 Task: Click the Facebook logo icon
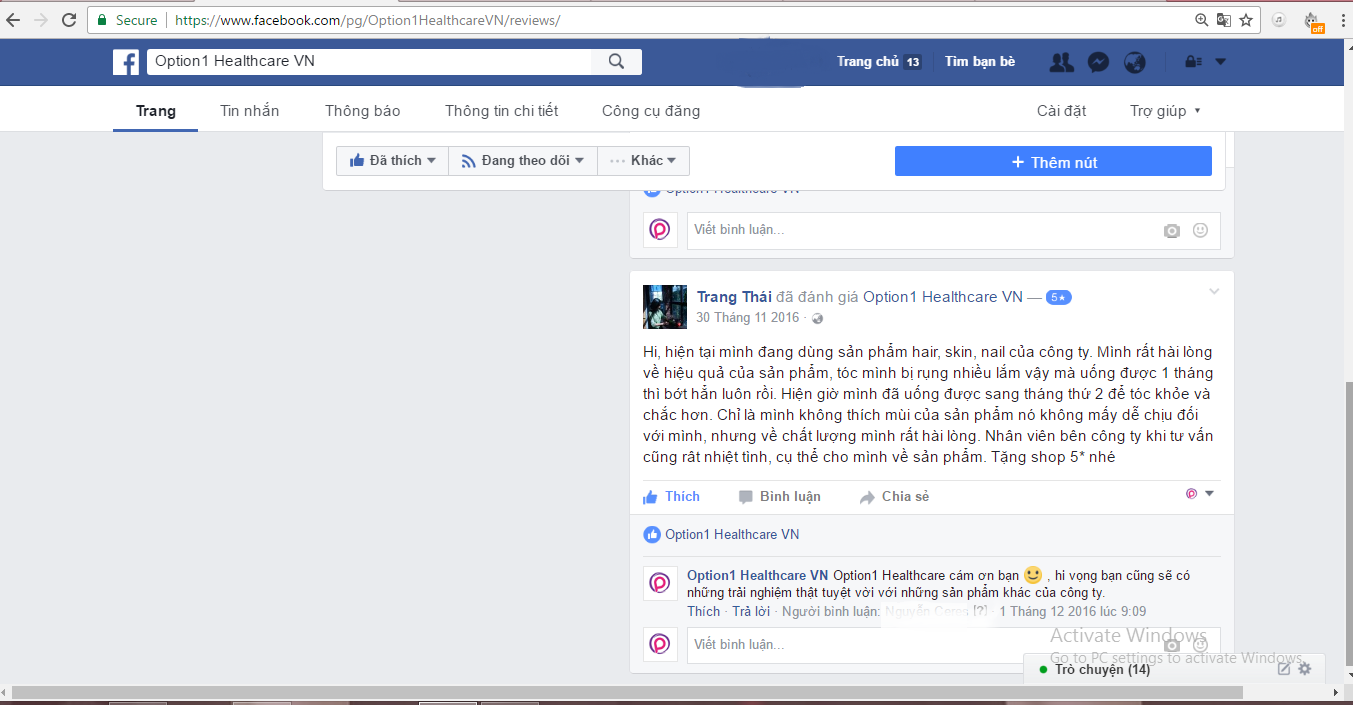[x=126, y=62]
